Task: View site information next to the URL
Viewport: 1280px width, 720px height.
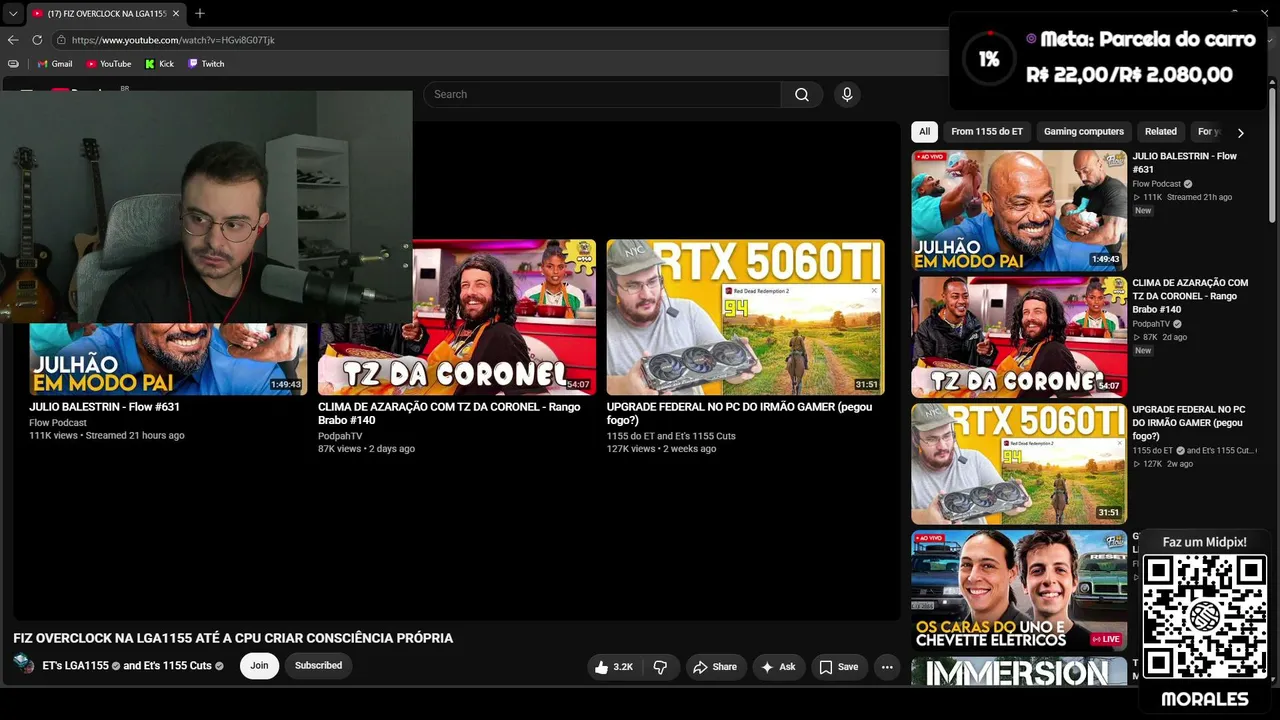Action: point(61,40)
